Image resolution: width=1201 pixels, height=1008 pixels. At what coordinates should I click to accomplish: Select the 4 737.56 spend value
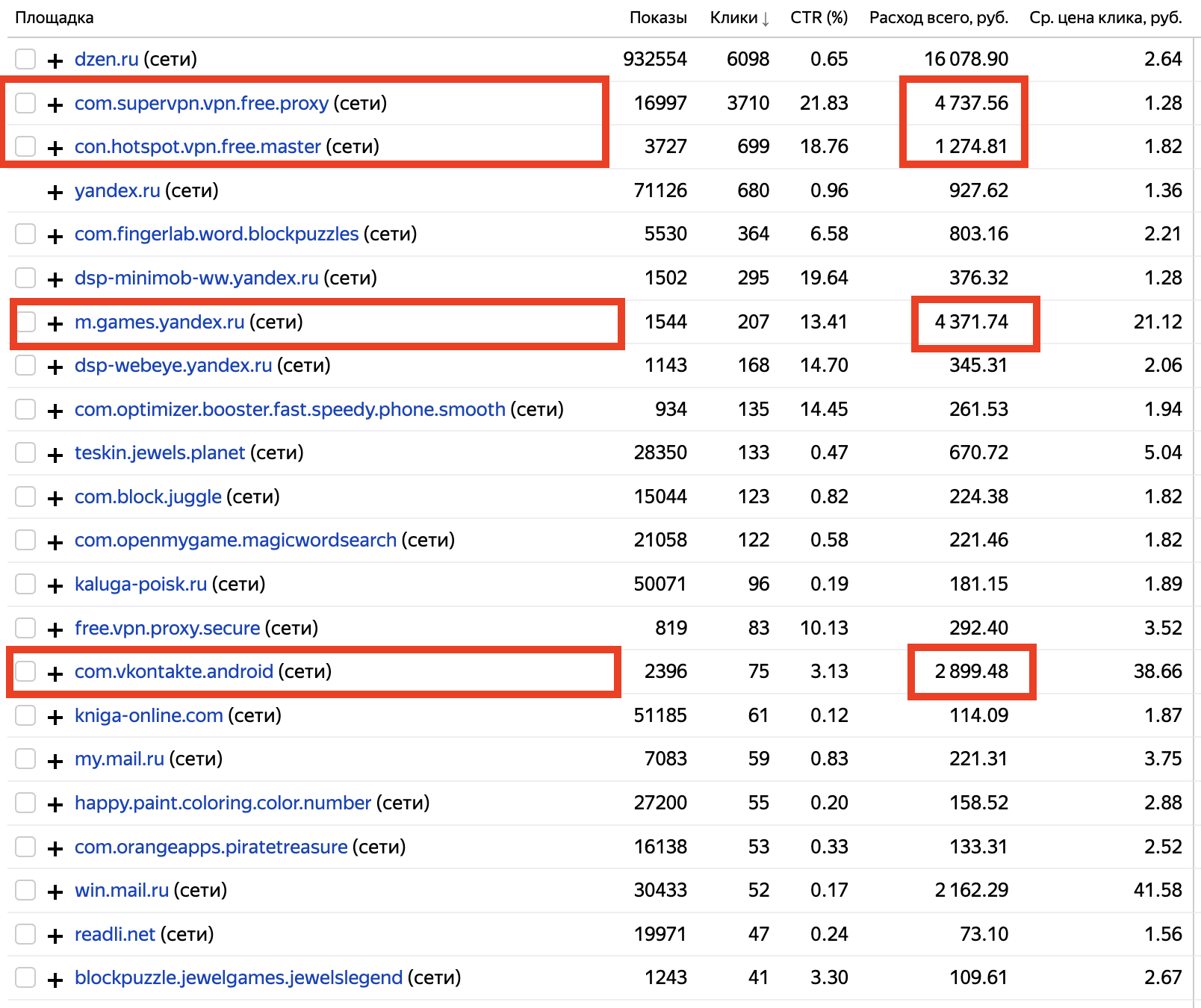click(x=972, y=103)
